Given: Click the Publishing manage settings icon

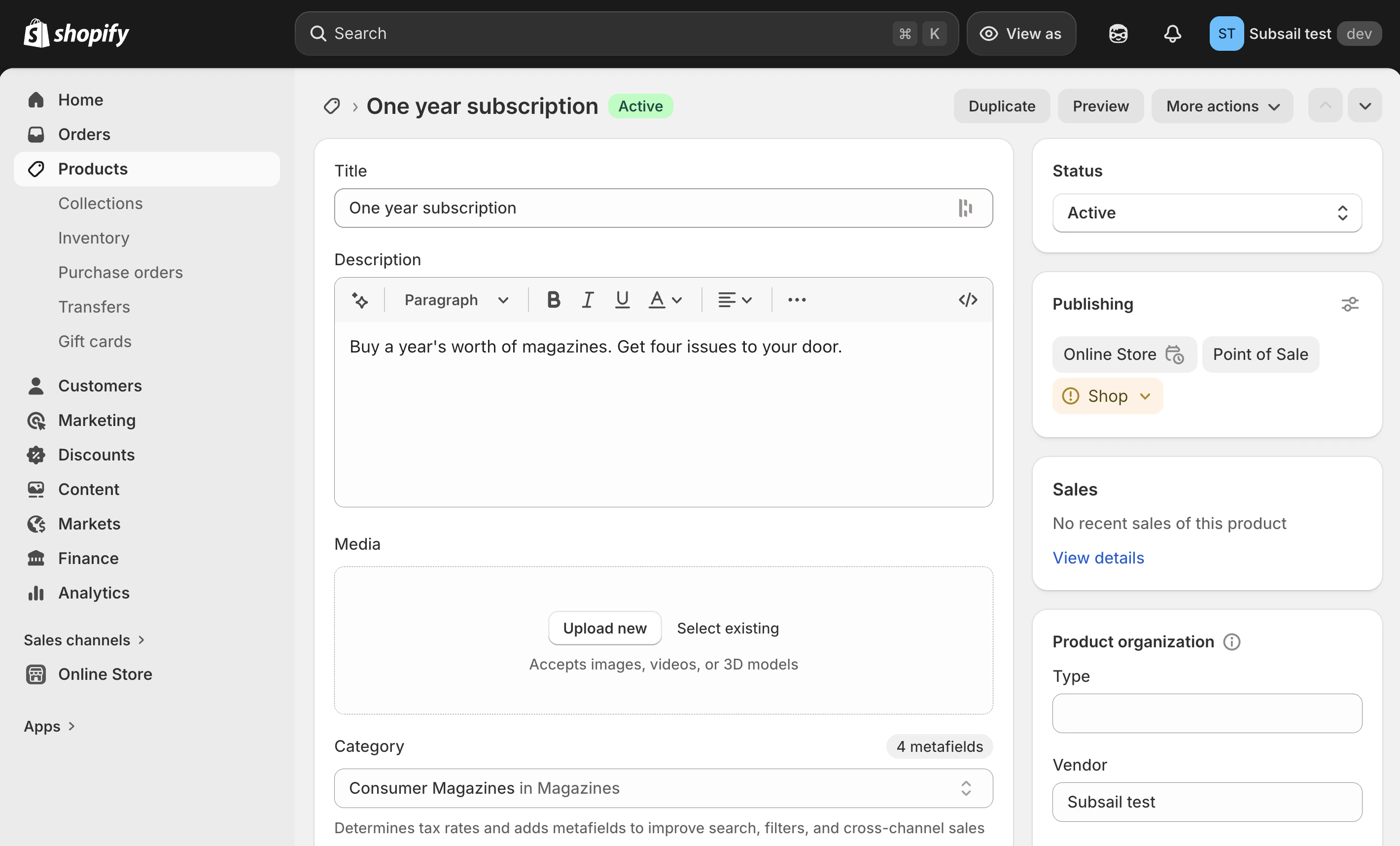Looking at the screenshot, I should 1350,305.
